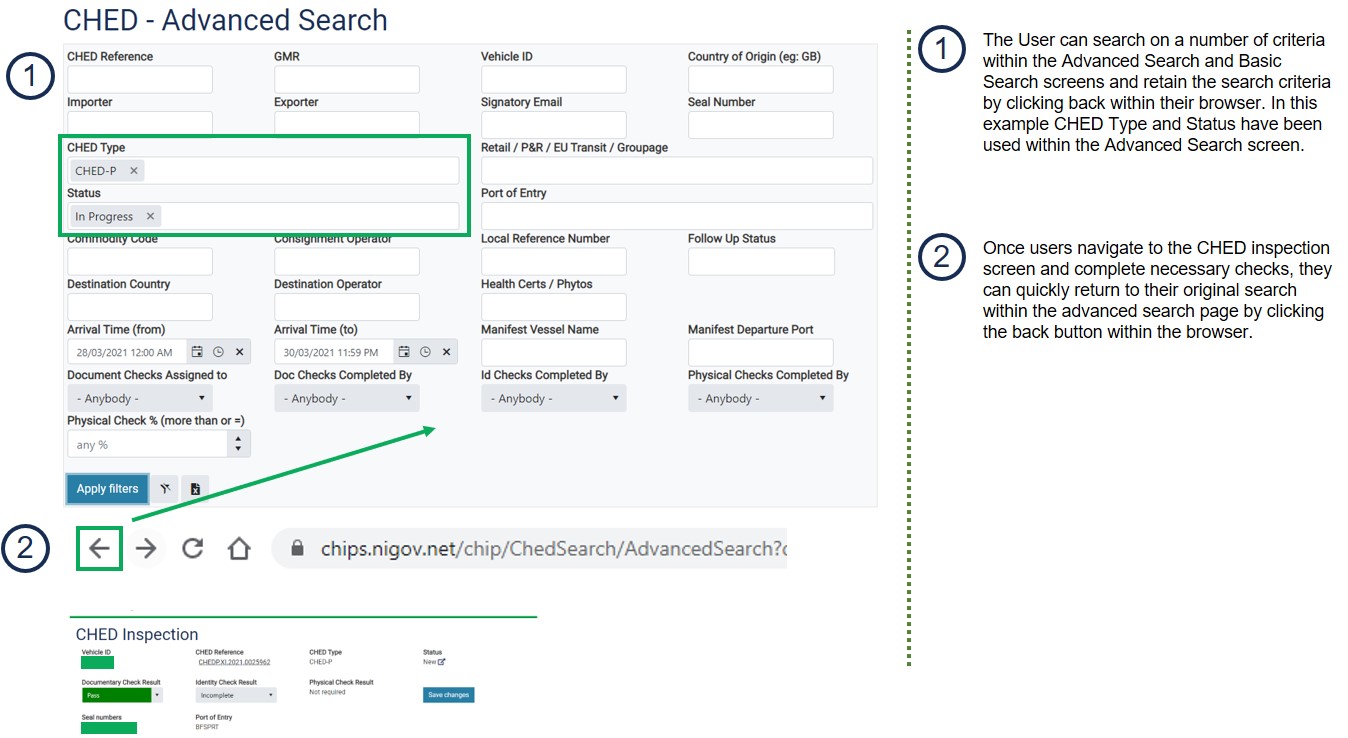Open Physical Checks Completed By dropdown
This screenshot has width=1348, height=738.
(760, 398)
